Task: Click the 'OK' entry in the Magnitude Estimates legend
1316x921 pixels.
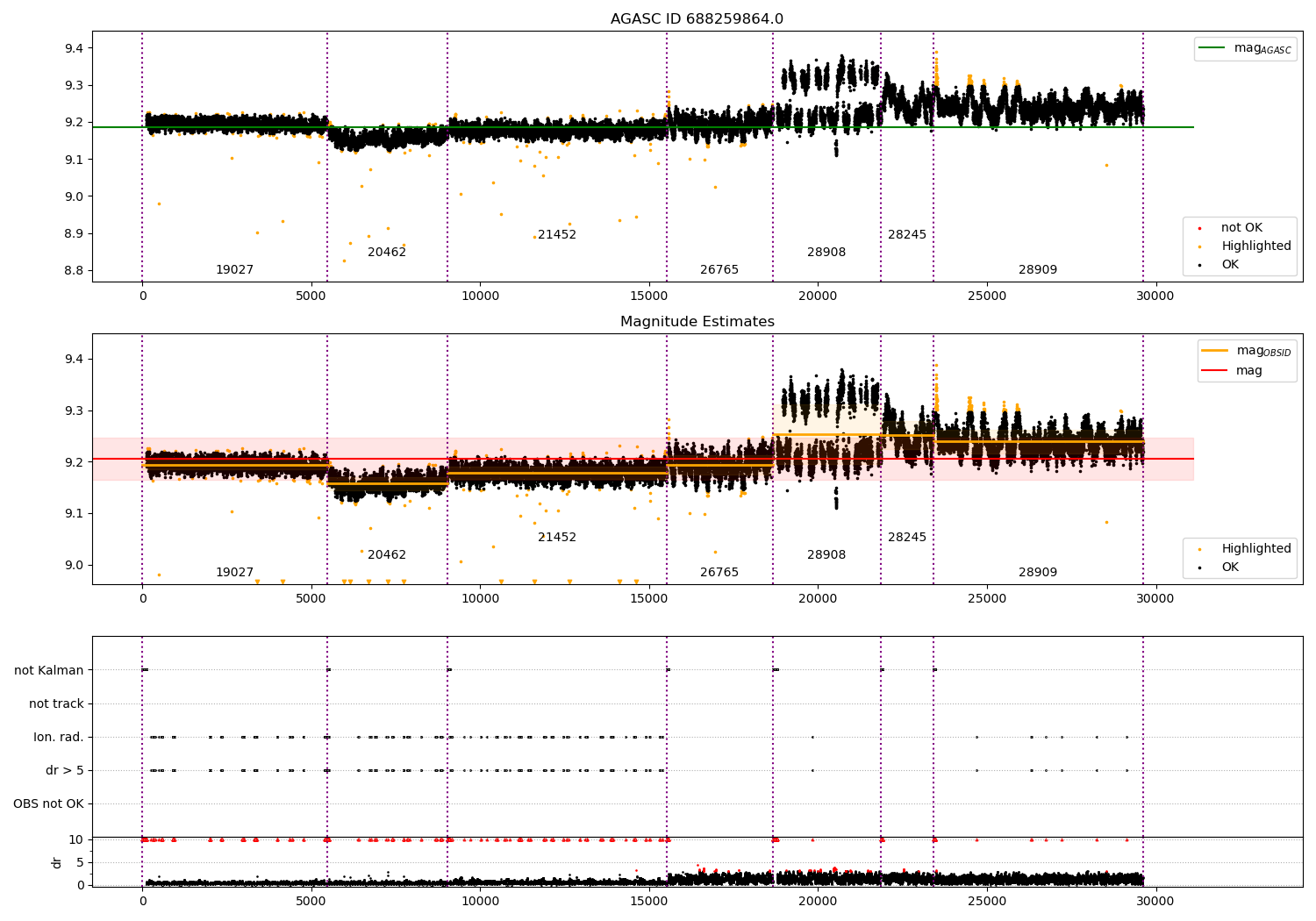Action: click(x=1230, y=568)
